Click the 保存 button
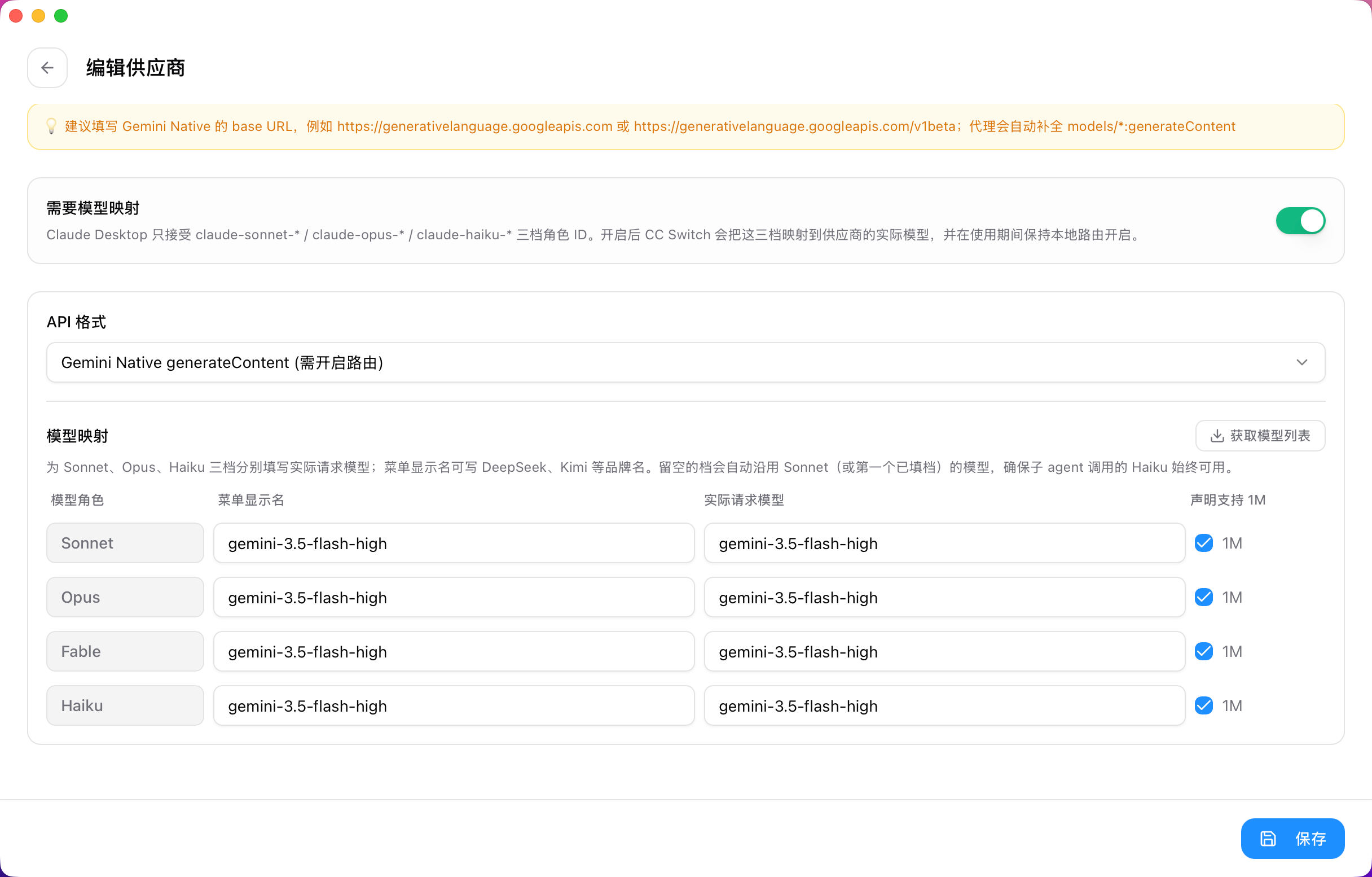Screen dimensions: 1372x877 pos(1292,838)
